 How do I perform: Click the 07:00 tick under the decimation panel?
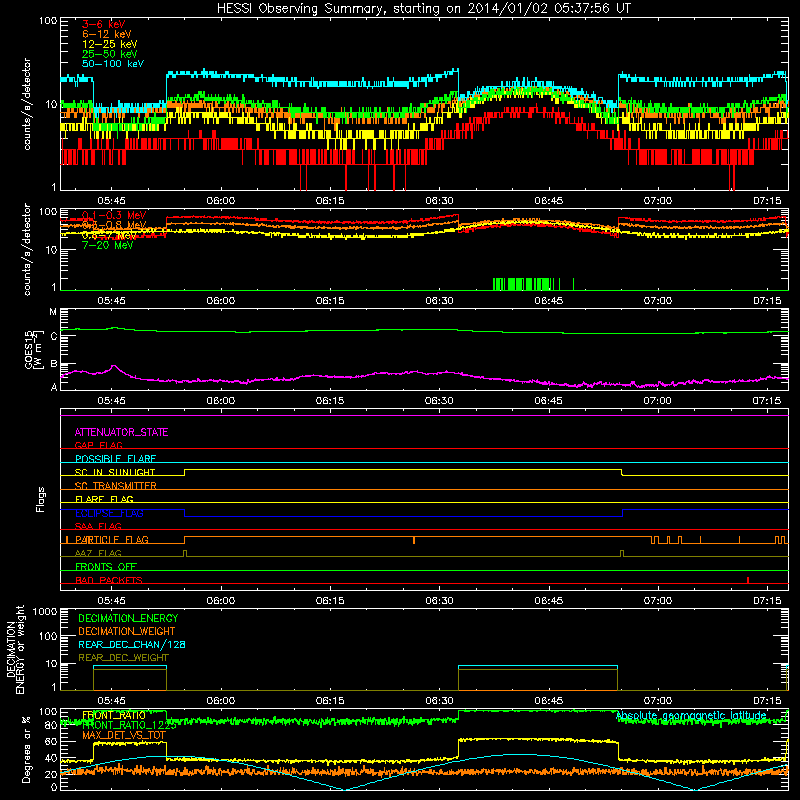(658, 701)
